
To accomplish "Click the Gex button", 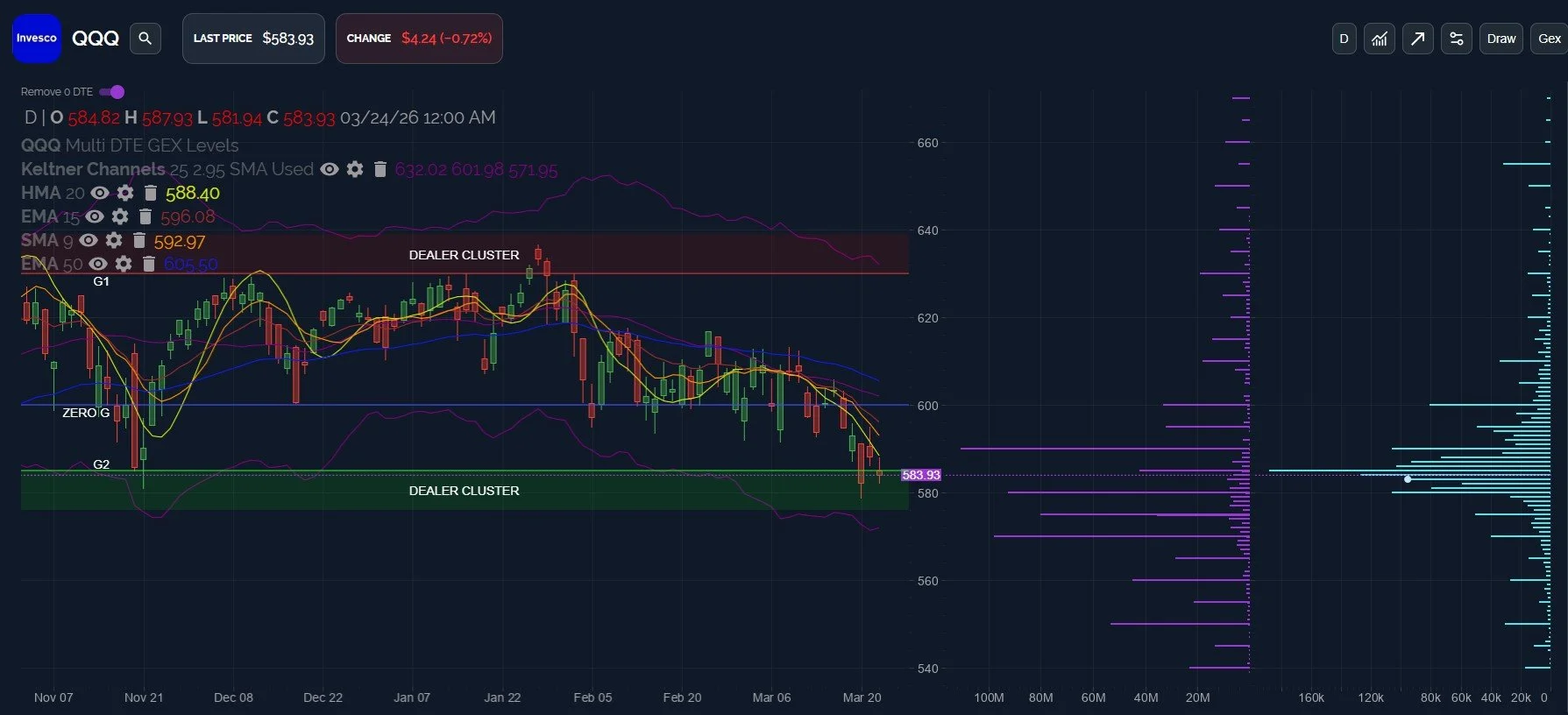I will click(x=1550, y=39).
